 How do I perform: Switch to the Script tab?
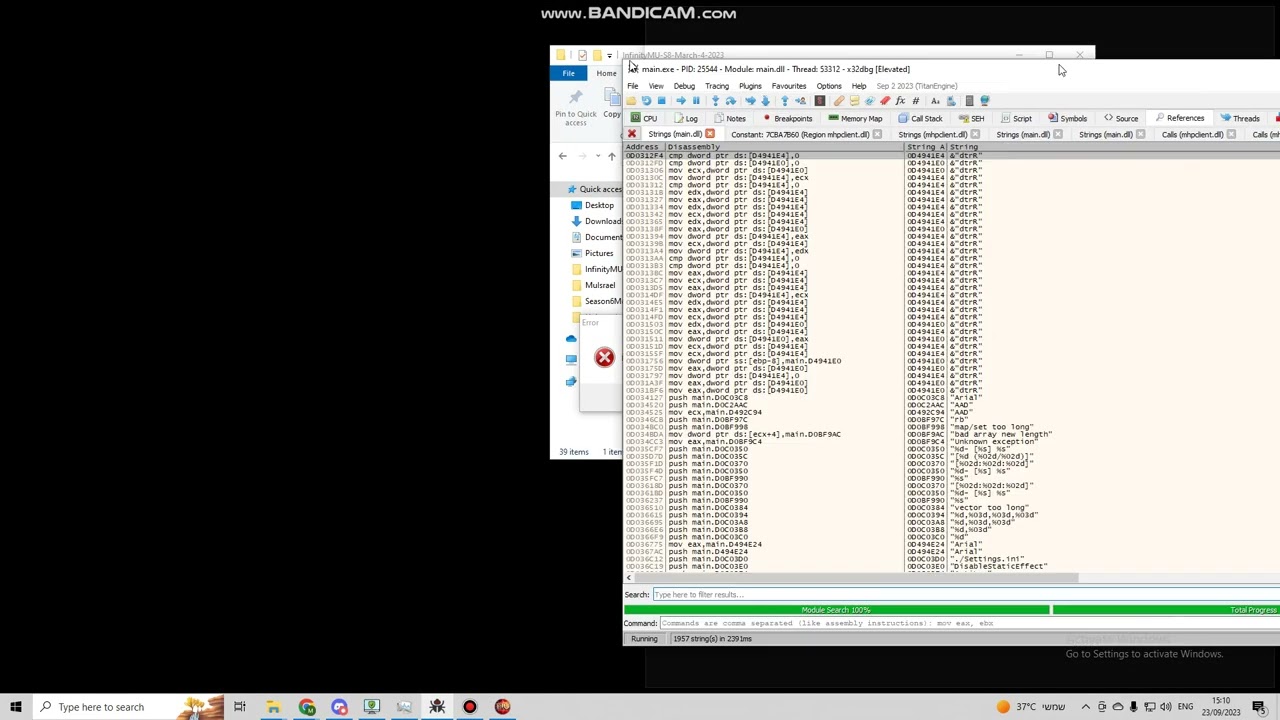(1015, 118)
